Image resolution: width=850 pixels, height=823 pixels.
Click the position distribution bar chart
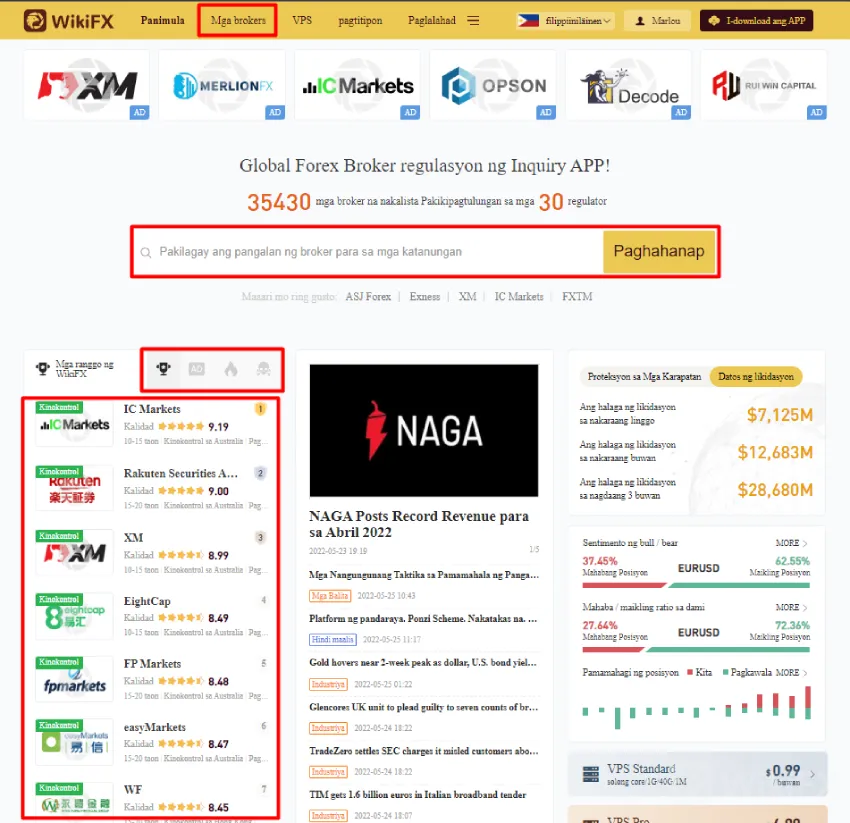tap(697, 708)
